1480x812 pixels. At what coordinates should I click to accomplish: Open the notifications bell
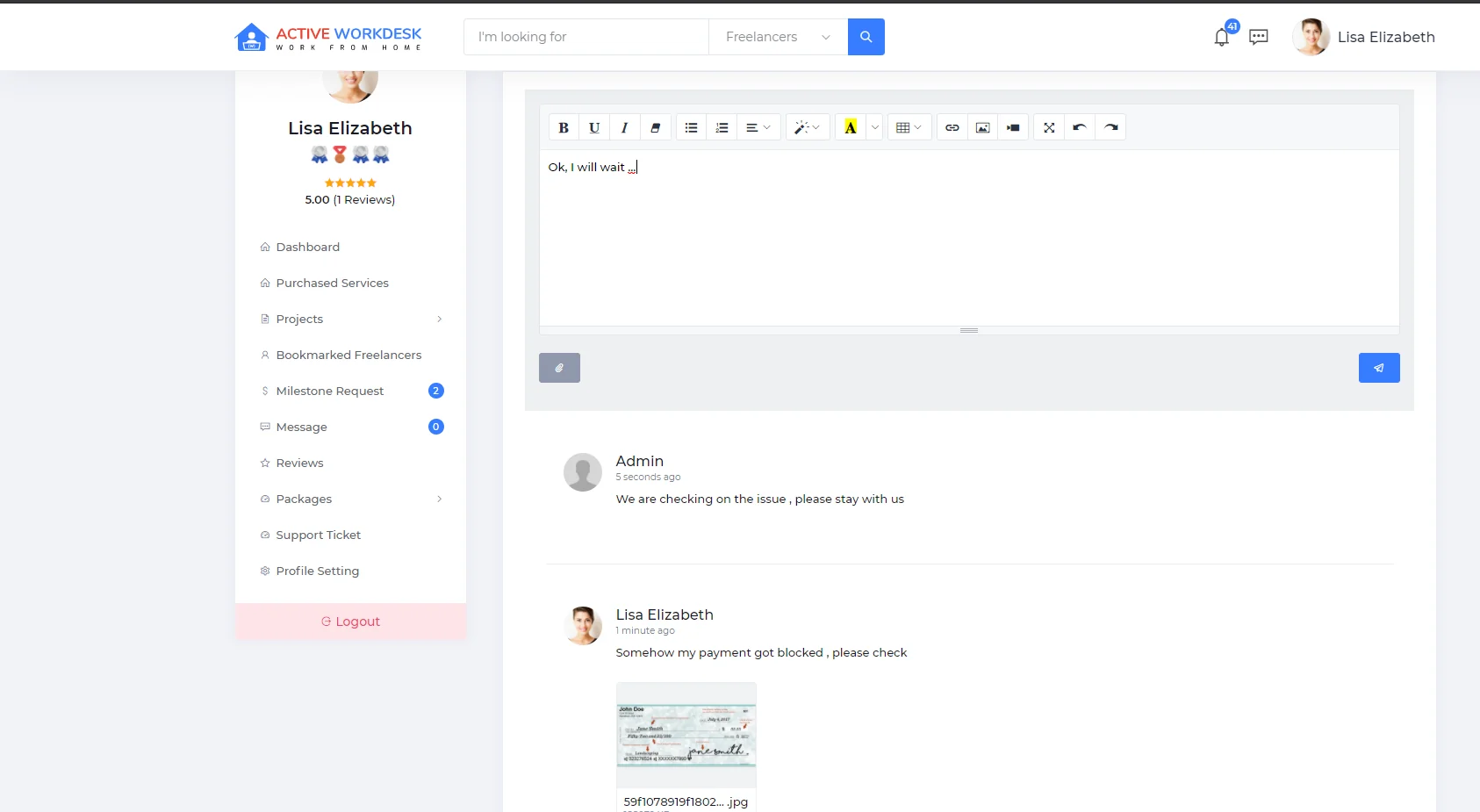coord(1221,37)
